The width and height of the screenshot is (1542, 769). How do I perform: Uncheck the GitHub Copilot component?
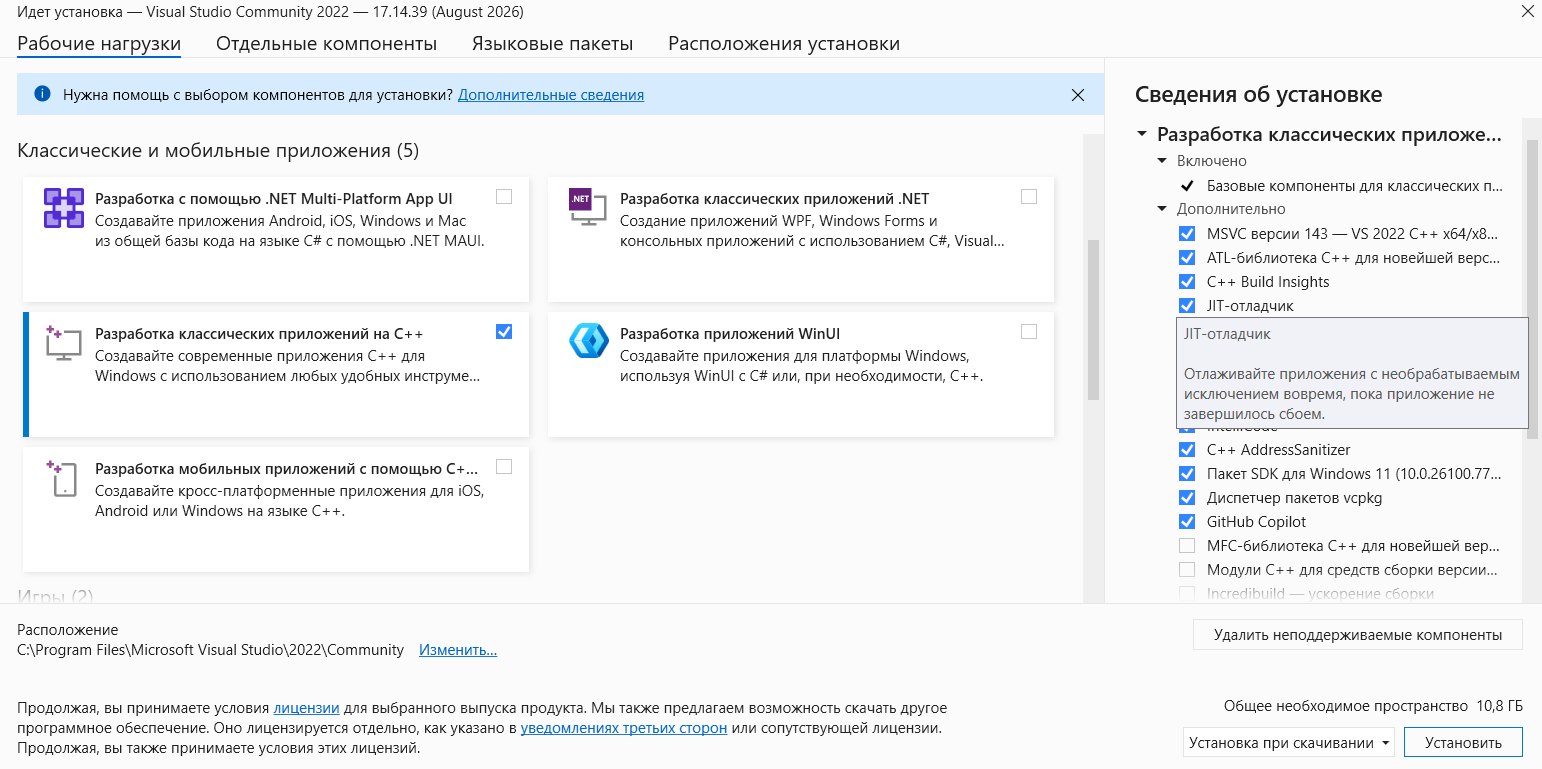coord(1187,522)
